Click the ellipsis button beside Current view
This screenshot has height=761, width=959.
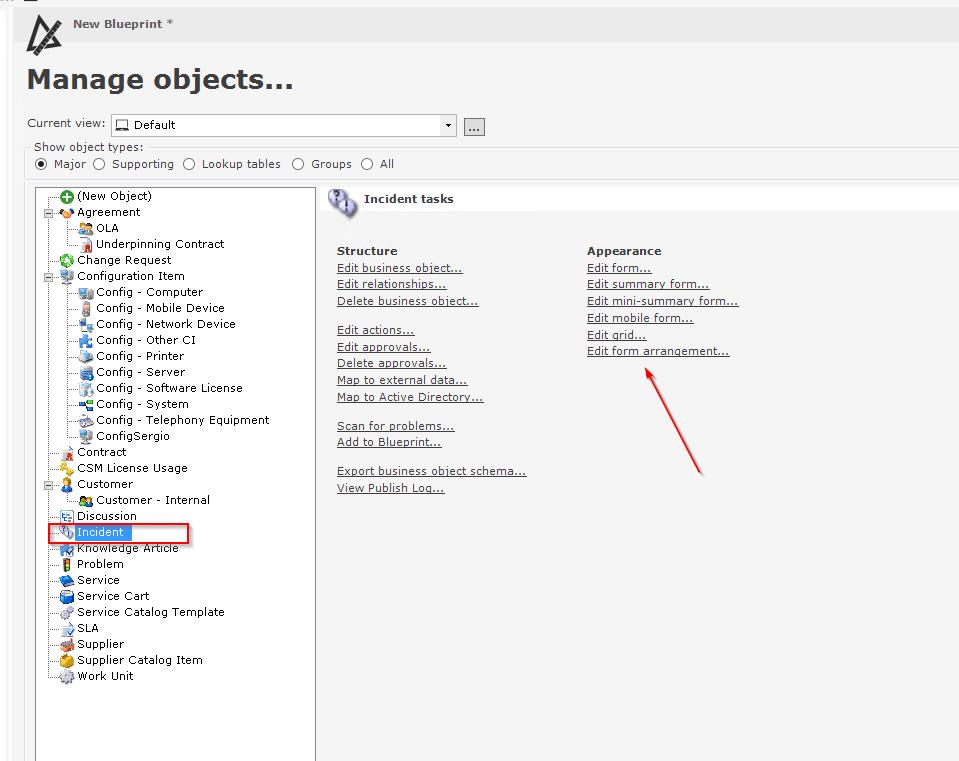pyautogui.click(x=474, y=126)
